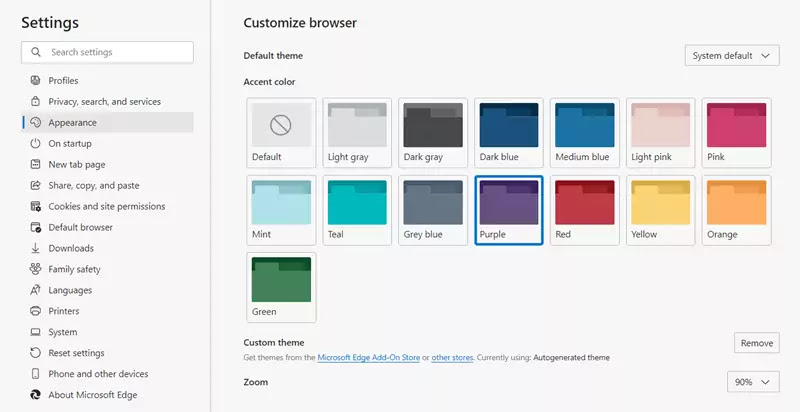Screen dimensions: 800x412
Task: Open Default browser settings
Action: click(108, 227)
